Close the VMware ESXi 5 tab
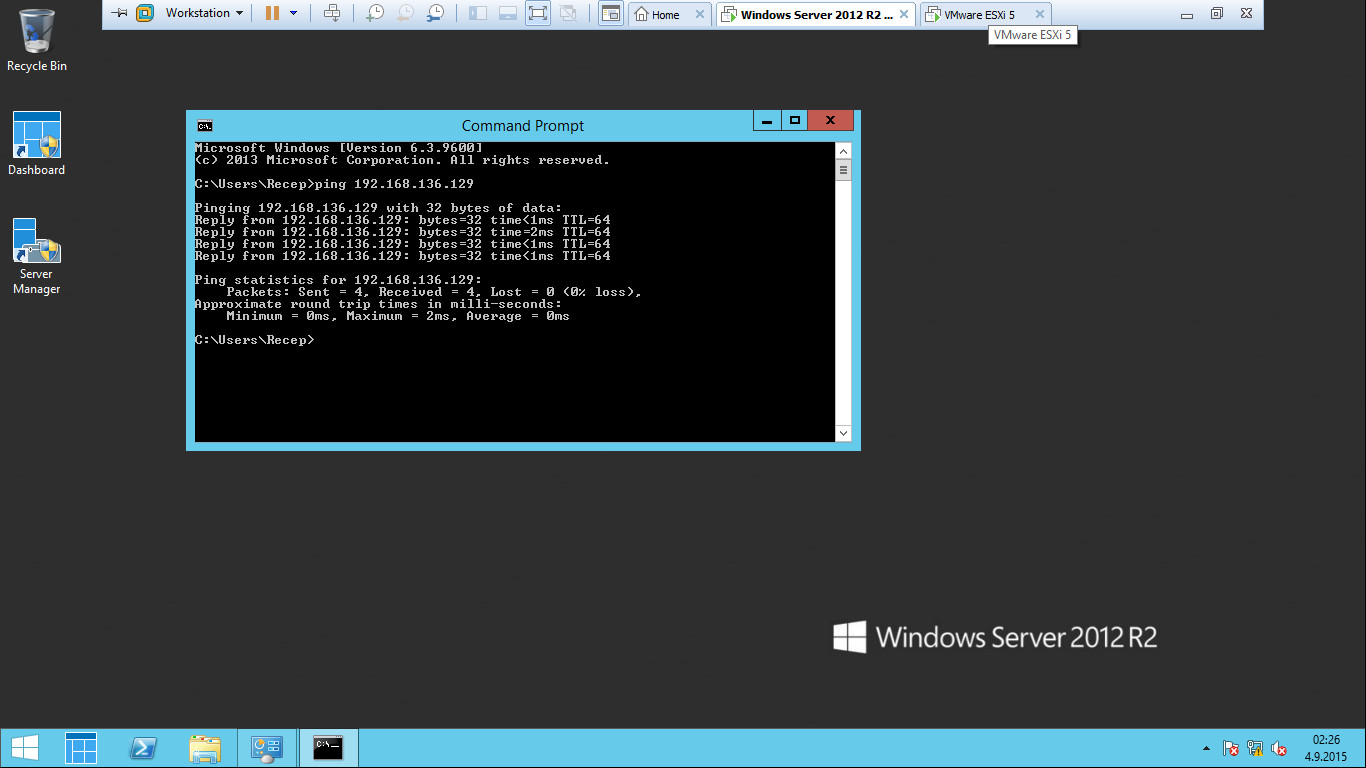 1040,14
